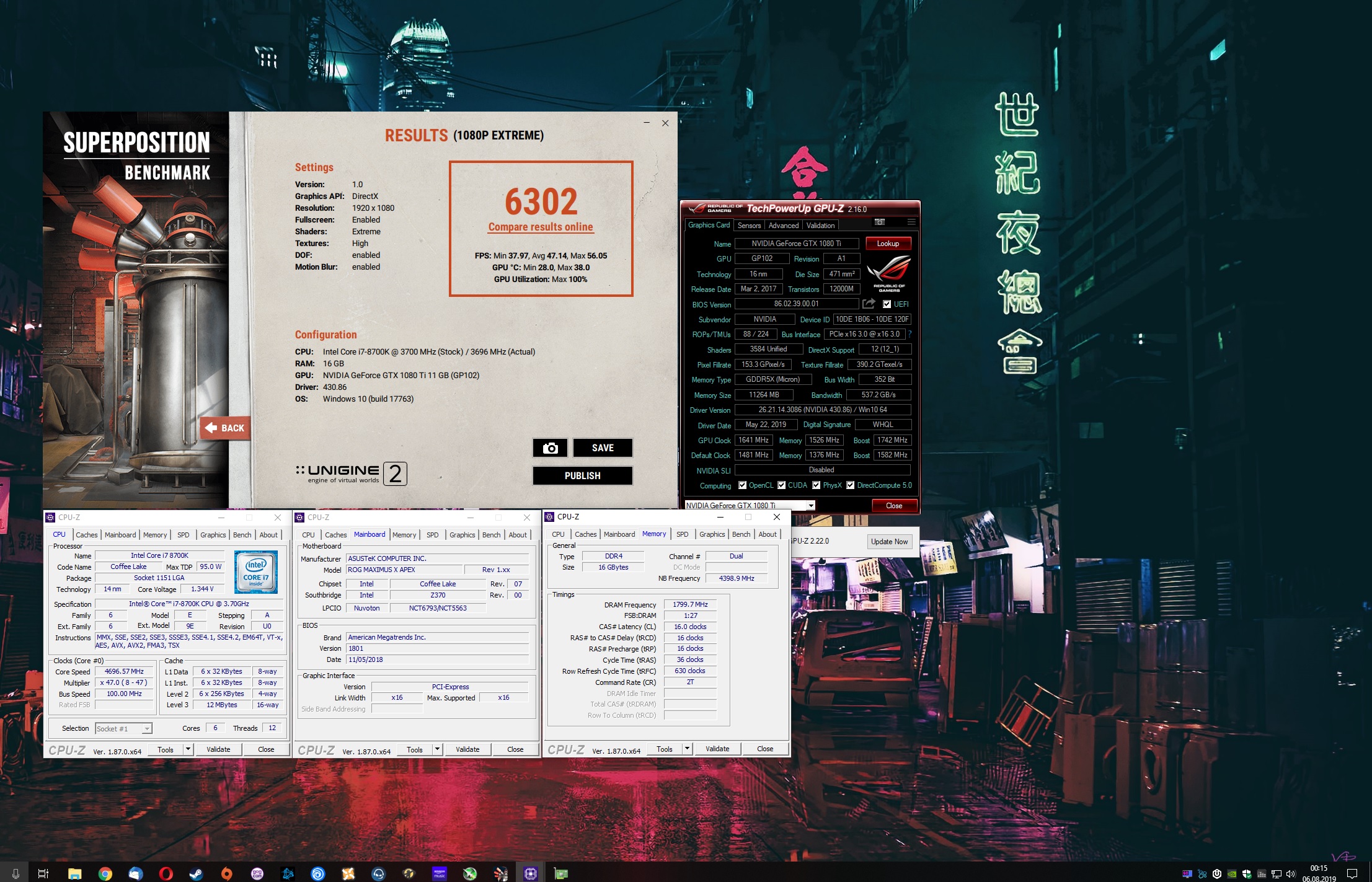Toggle the DirectCompute 5.0 checkbox
The width and height of the screenshot is (1372, 882).
851,485
